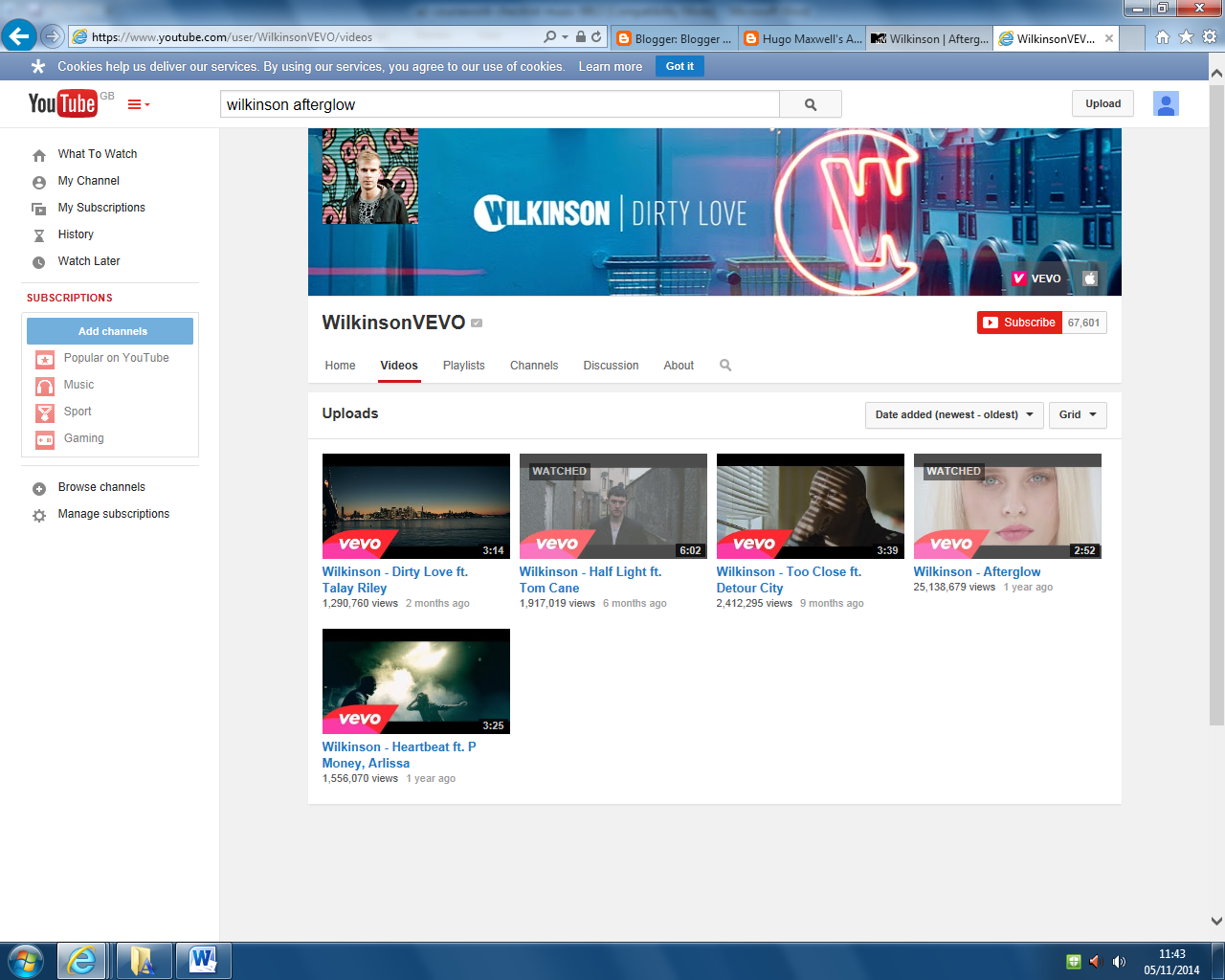Viewport: 1225px width, 980px height.
Task: Open the browser Tools gear icon
Action: (1210, 37)
